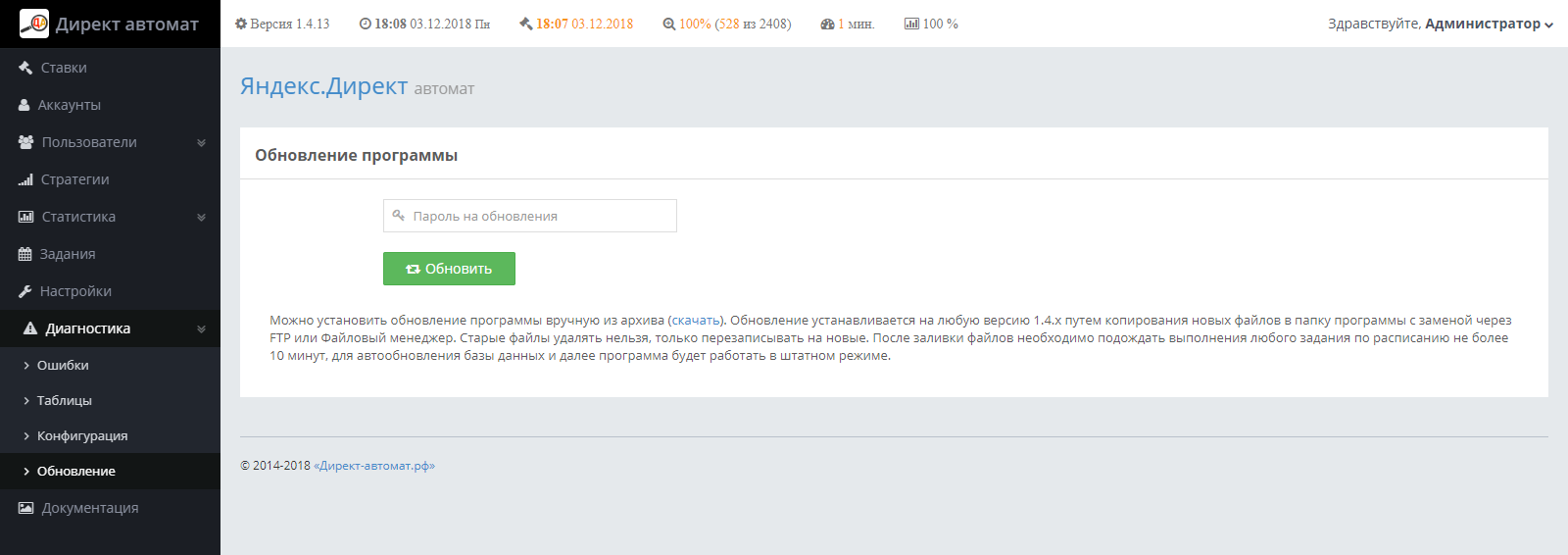Collapse the Диагностика section chevron
1568x555 pixels.
[201, 328]
